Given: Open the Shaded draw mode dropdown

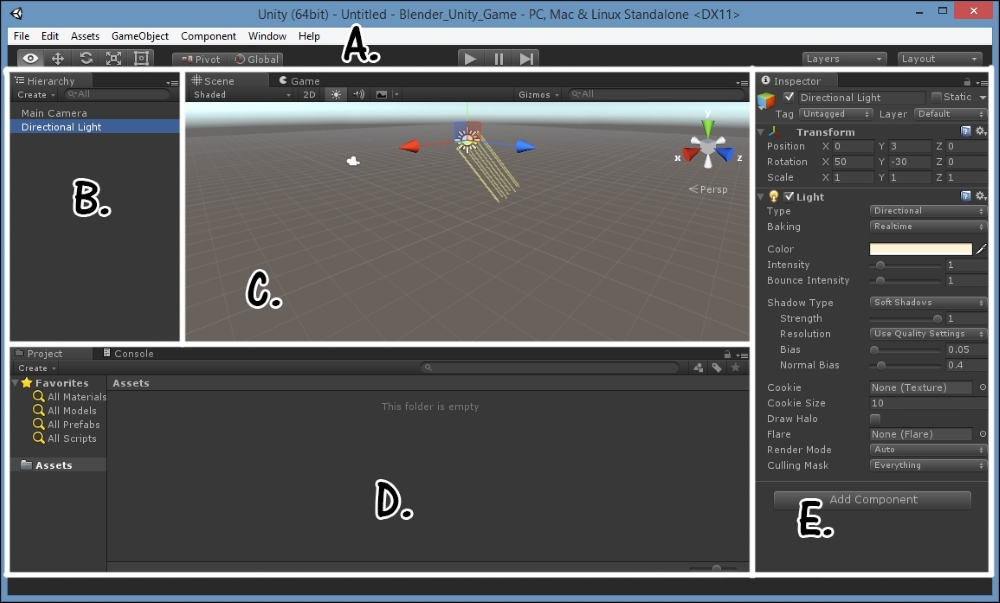Looking at the screenshot, I should coord(242,94).
